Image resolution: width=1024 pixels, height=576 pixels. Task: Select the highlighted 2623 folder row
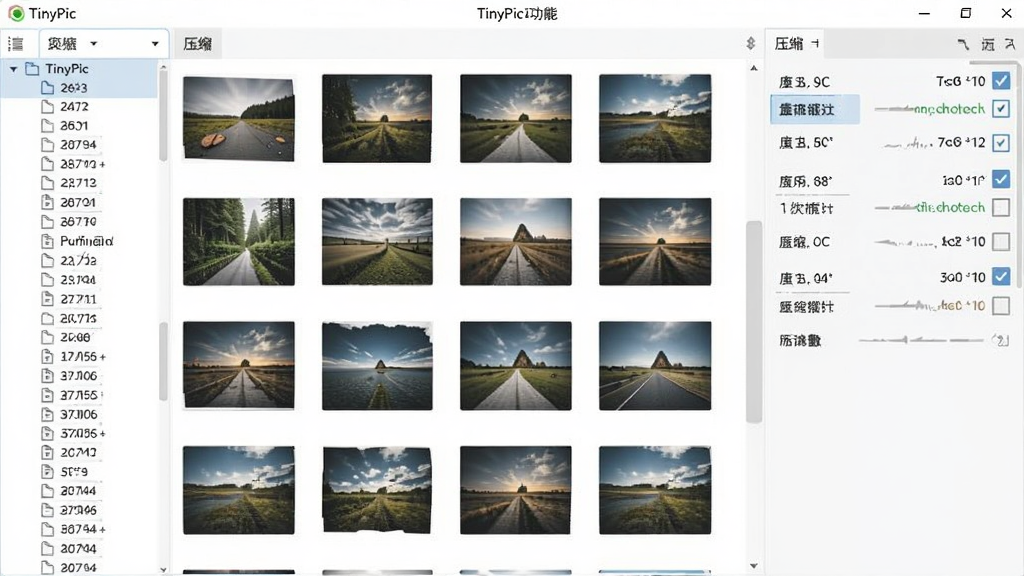[x=78, y=88]
